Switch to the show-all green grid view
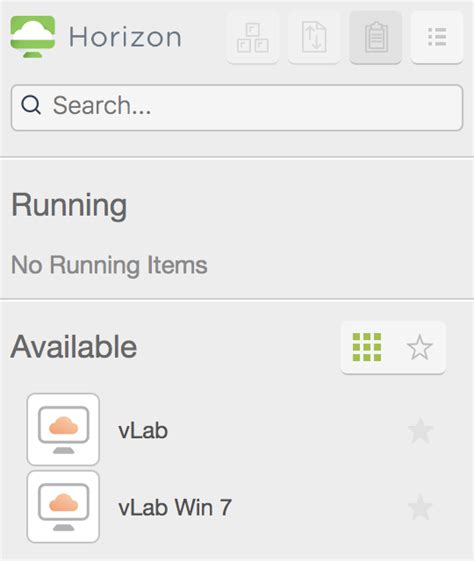Screen dimensions: 474x561 [367, 347]
